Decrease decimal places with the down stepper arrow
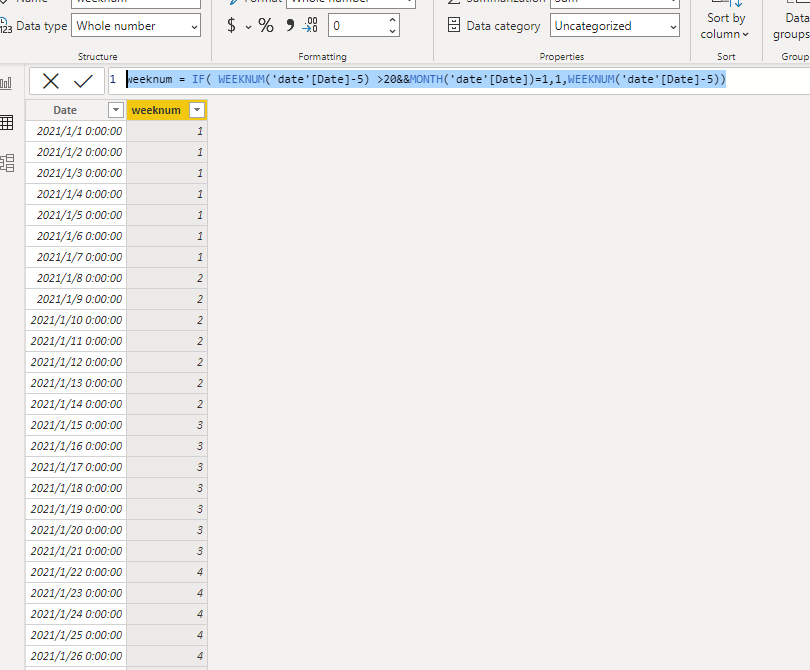Image resolution: width=810 pixels, height=670 pixels. (392, 31)
